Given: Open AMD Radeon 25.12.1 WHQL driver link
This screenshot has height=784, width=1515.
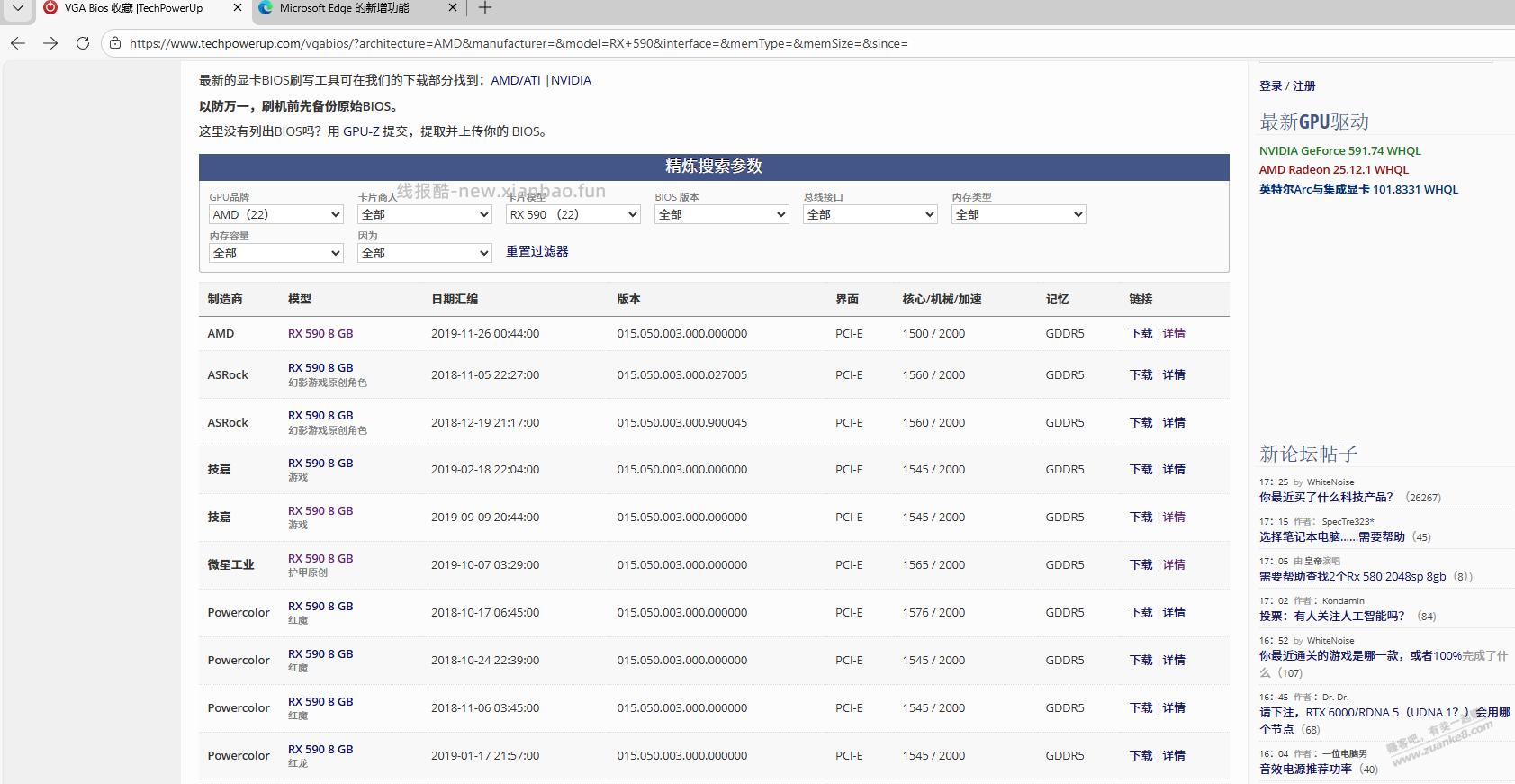Looking at the screenshot, I should 1333,169.
